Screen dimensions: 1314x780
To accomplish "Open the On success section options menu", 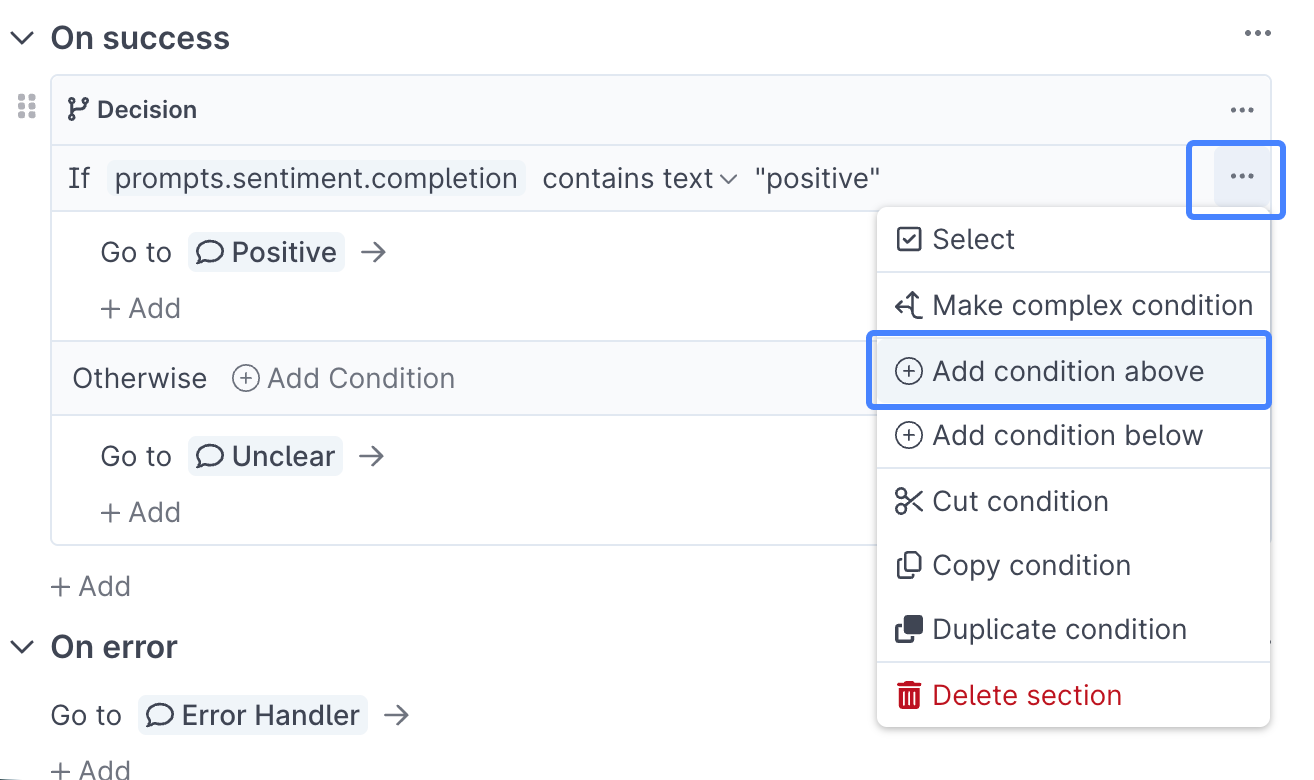I will pyautogui.click(x=1257, y=34).
